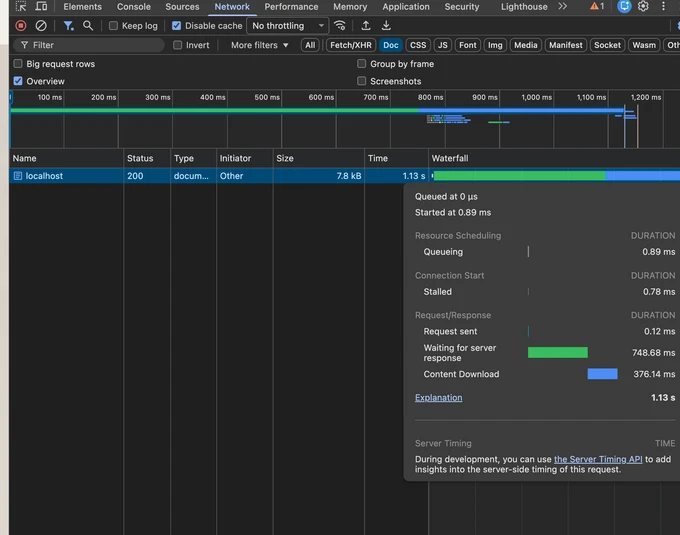Viewport: 680px width, 535px height.
Task: Filter requests by Manifest
Action: [x=566, y=45]
